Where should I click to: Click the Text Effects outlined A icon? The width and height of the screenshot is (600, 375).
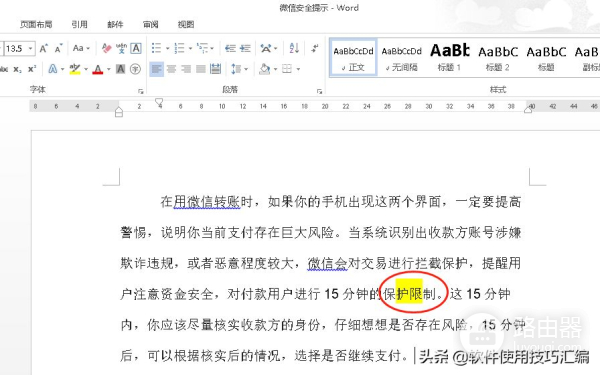coord(53,69)
